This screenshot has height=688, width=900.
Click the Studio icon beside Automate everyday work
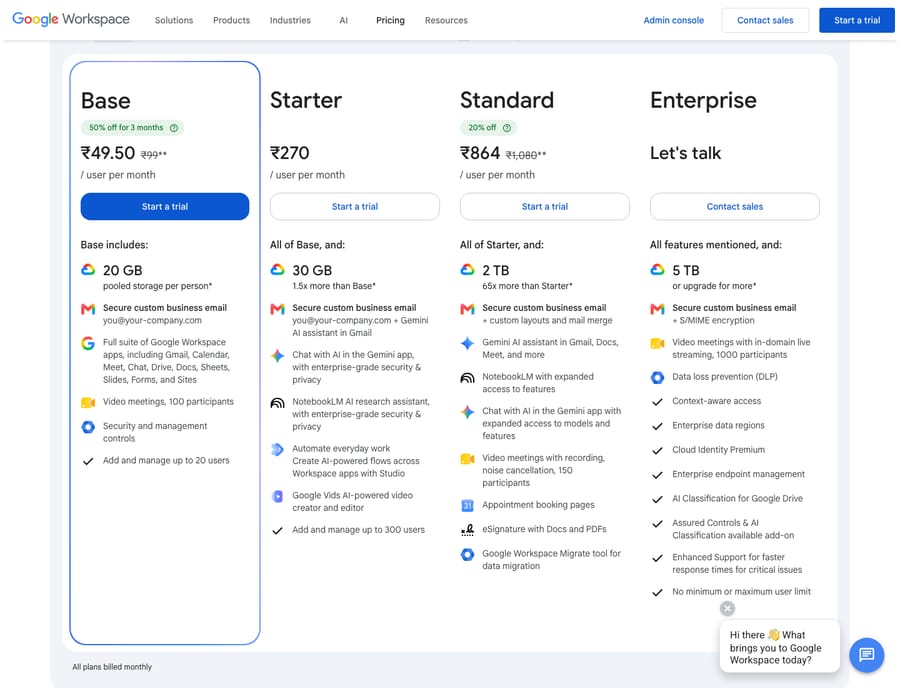[277, 449]
